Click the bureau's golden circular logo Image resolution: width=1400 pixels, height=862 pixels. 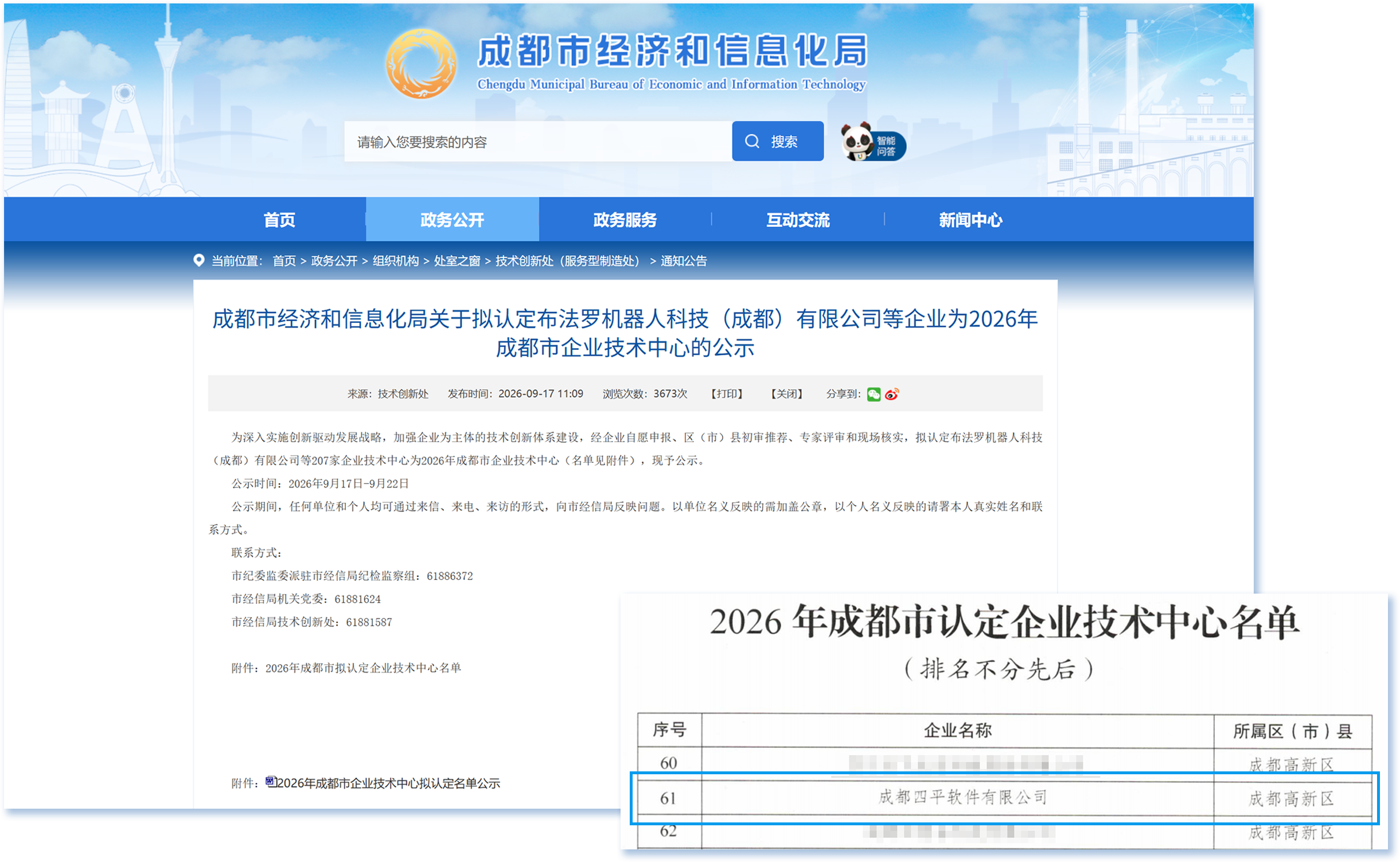tap(421, 64)
